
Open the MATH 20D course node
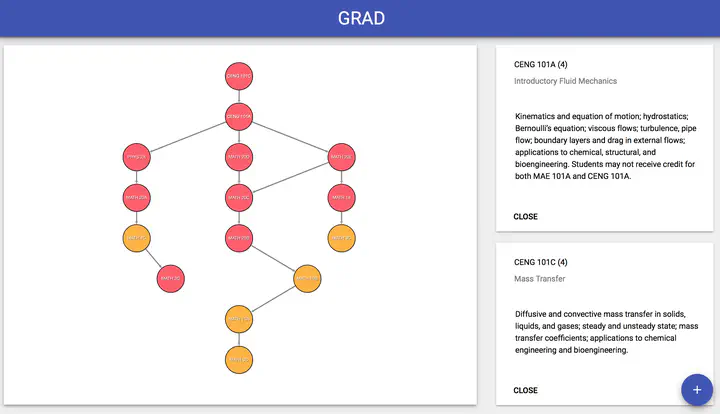[239, 157]
